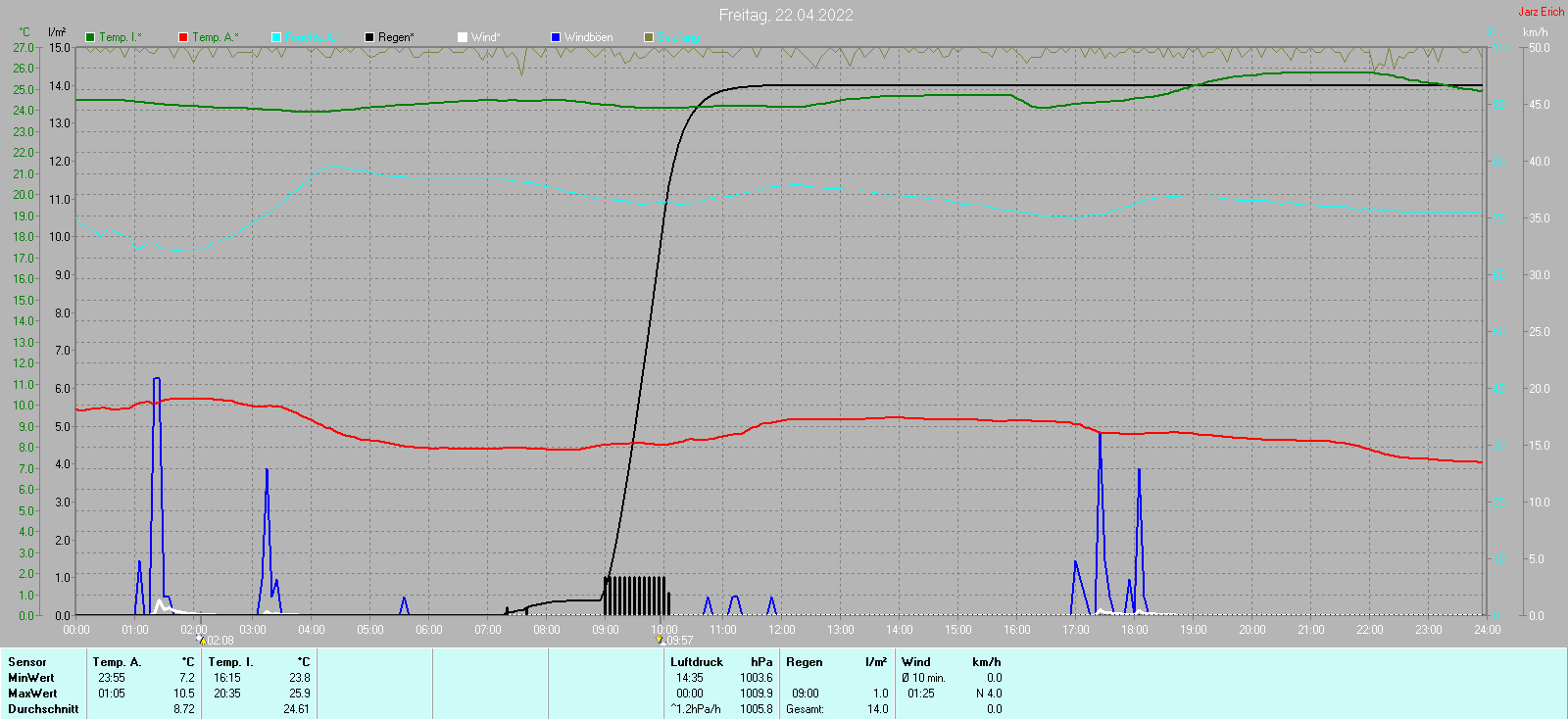Click the 02:08 moon marker icon
Image resolution: width=1568 pixels, height=719 pixels.
pyautogui.click(x=201, y=640)
